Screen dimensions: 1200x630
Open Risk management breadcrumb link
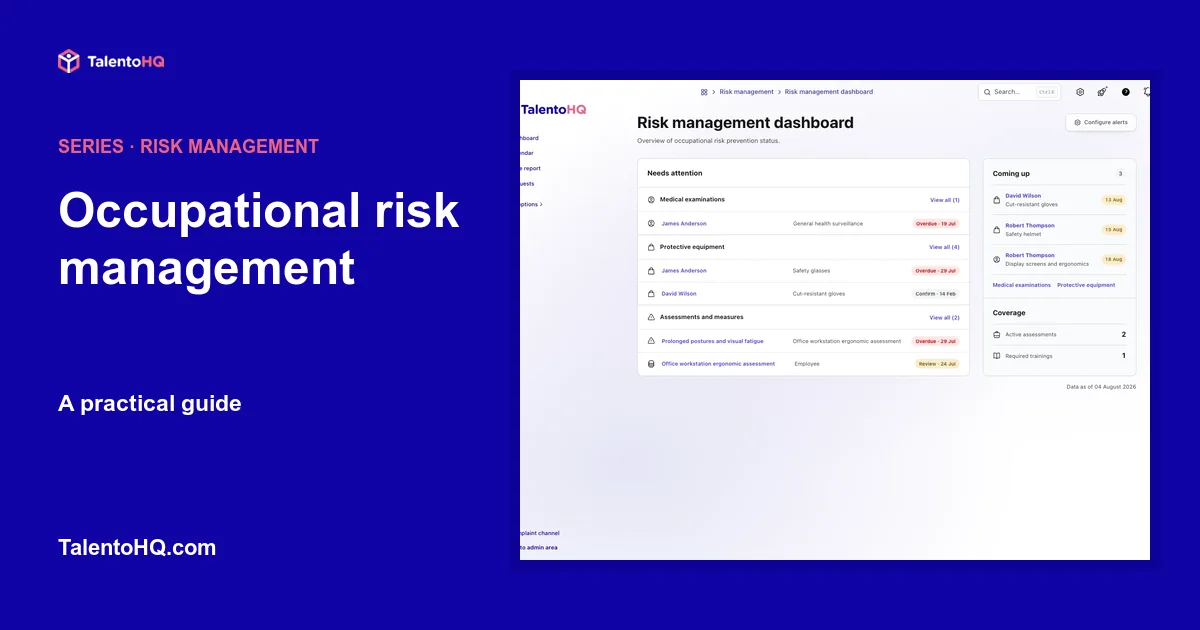pos(747,92)
